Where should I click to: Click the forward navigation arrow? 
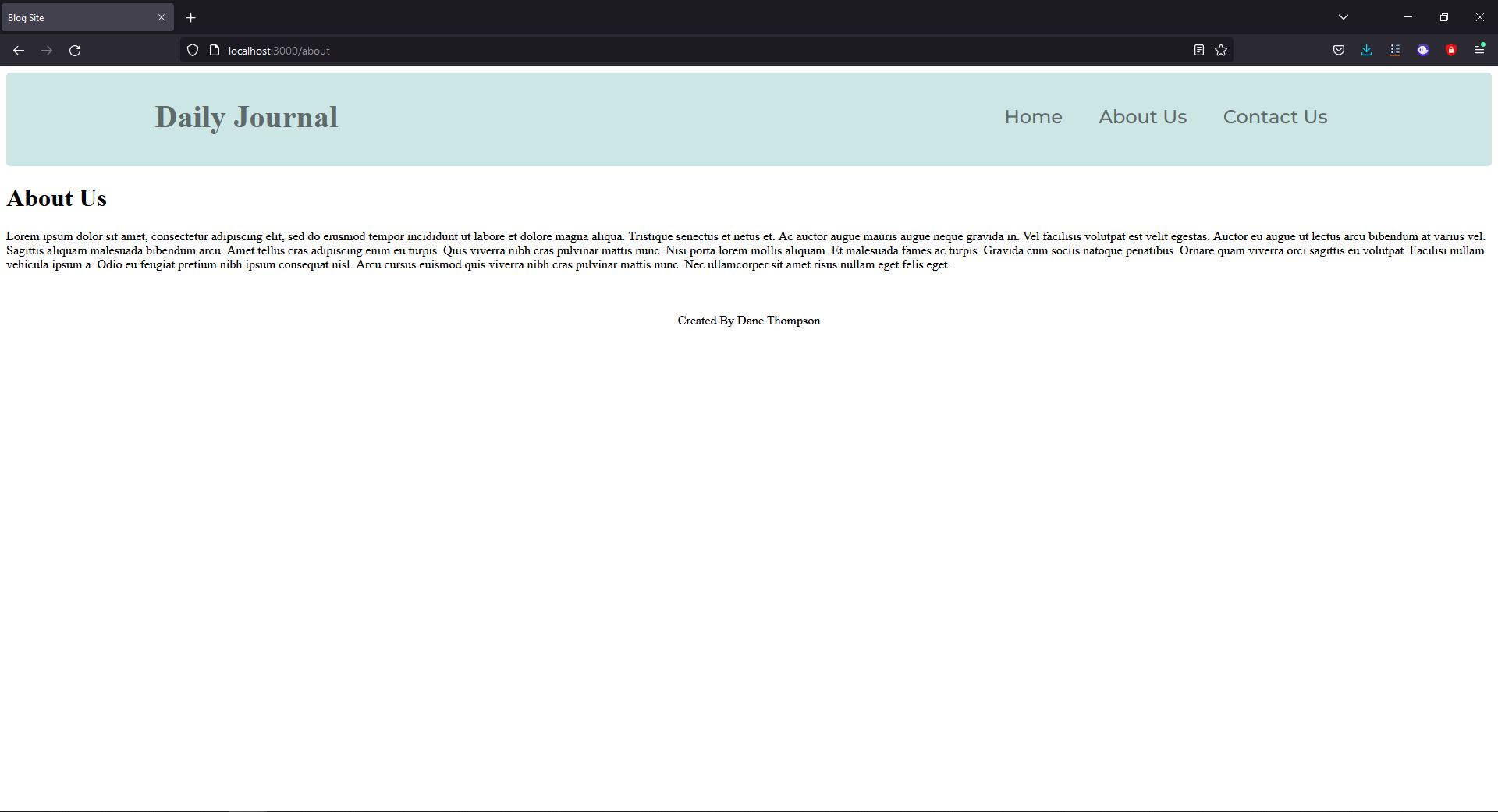click(x=47, y=51)
